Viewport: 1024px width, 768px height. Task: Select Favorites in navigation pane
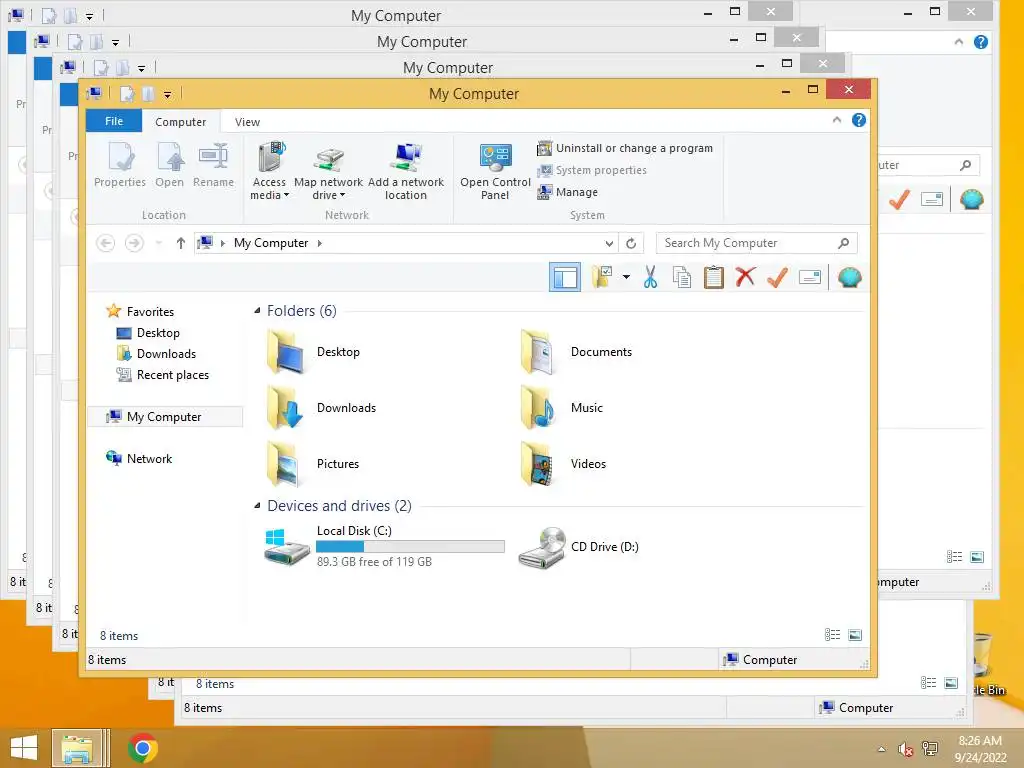(140, 312)
